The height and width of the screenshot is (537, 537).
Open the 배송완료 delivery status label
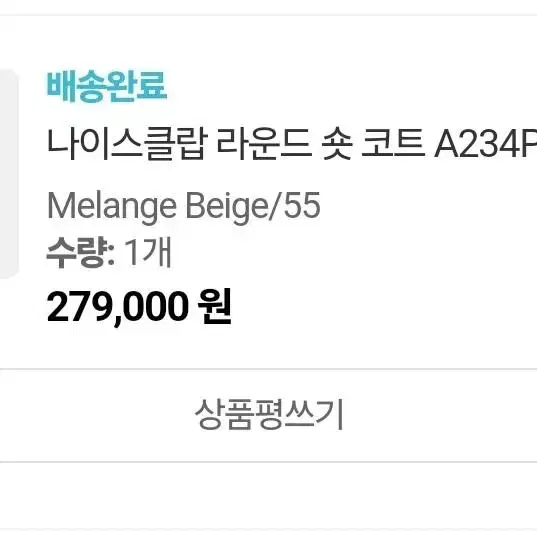coord(107,86)
